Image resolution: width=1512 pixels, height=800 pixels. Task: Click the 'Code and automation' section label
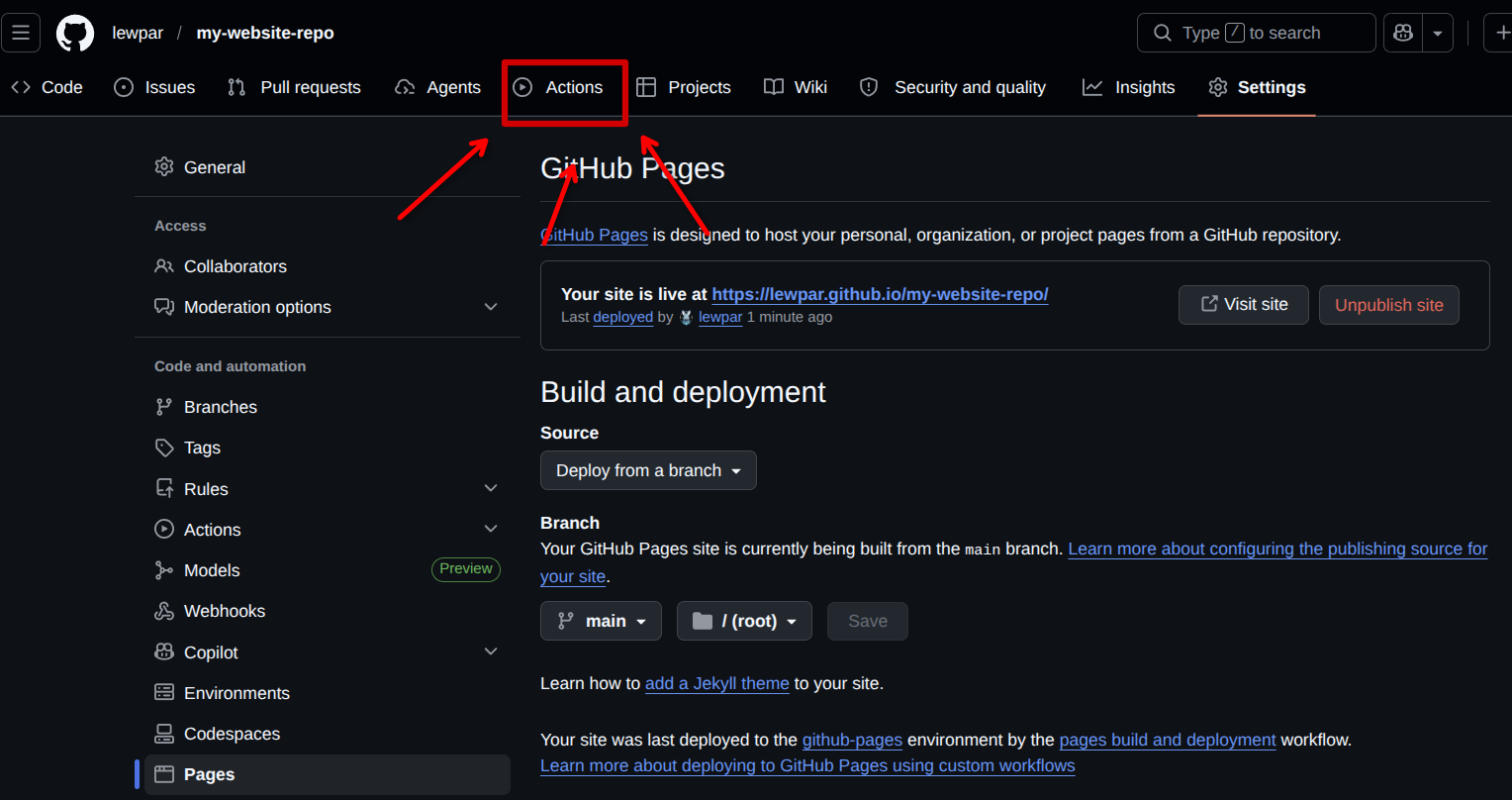pyautogui.click(x=230, y=366)
